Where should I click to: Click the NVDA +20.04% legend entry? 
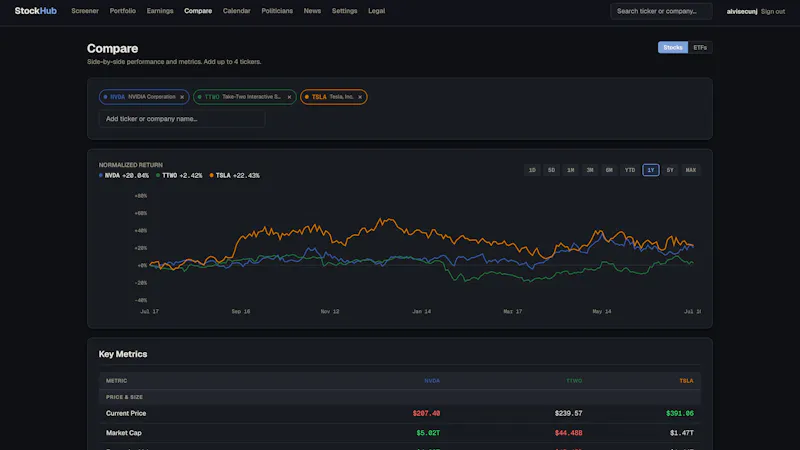point(124,176)
